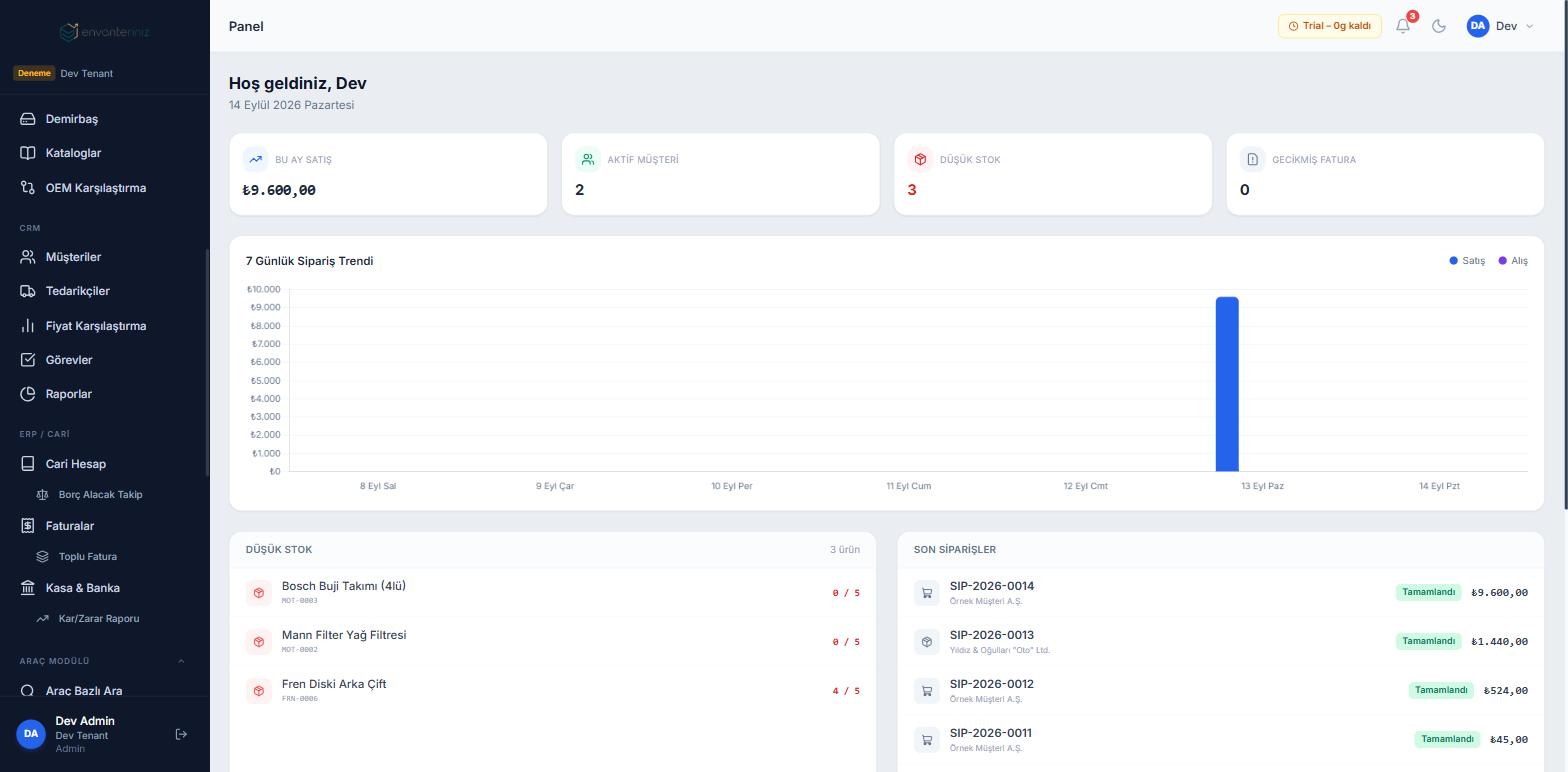Open the Mann Filter Yağ Filtresi row
1568x772 pixels.
click(x=552, y=642)
